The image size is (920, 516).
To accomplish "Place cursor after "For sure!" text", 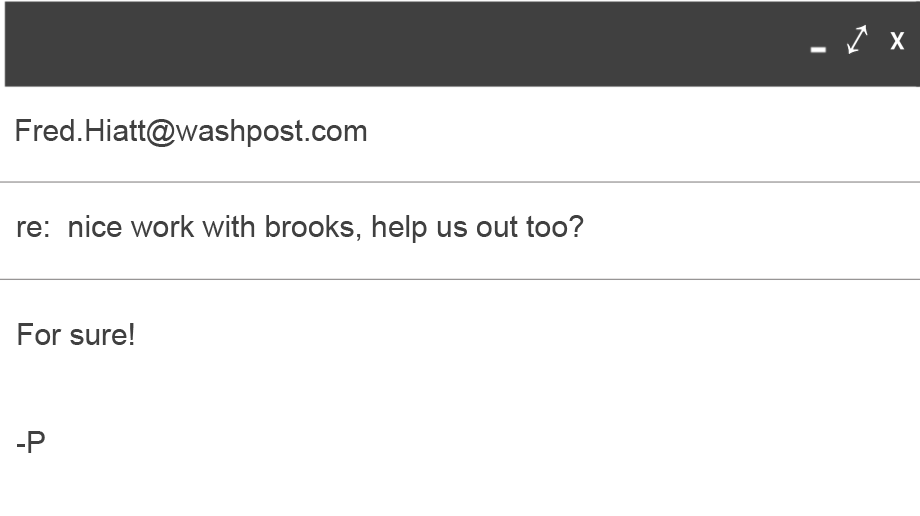I will coord(136,335).
